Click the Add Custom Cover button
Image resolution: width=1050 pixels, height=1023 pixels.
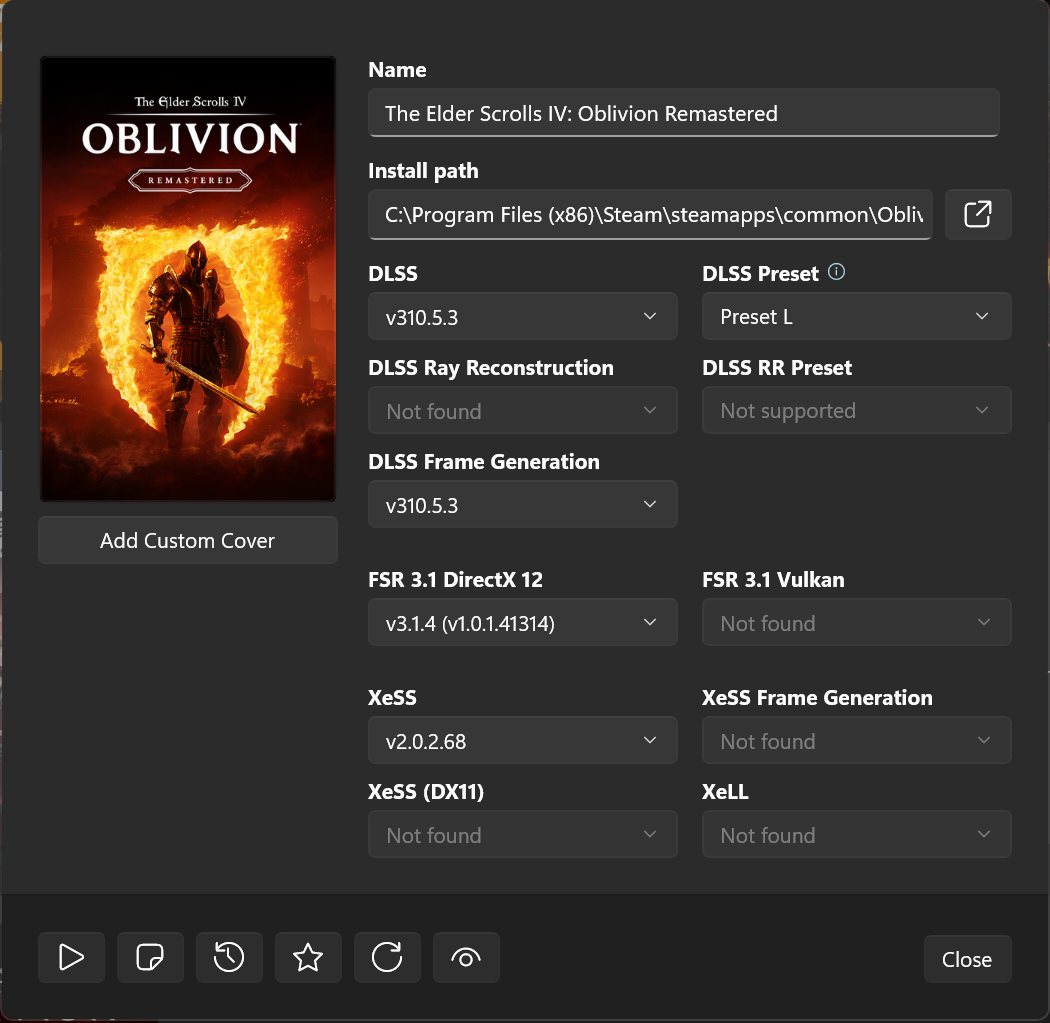[188, 540]
